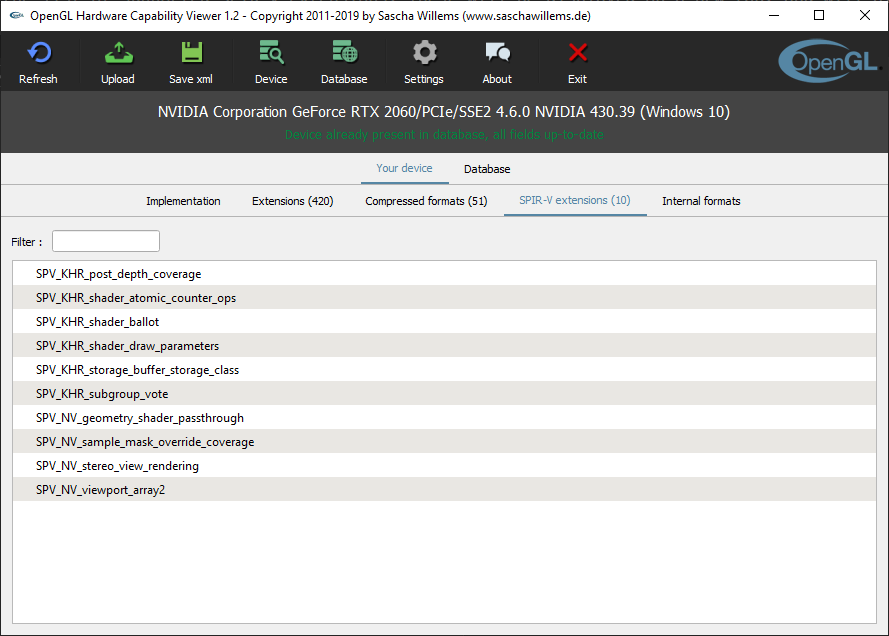Show the About dialog icon
Viewport: 889px width, 636px height.
pos(497,53)
